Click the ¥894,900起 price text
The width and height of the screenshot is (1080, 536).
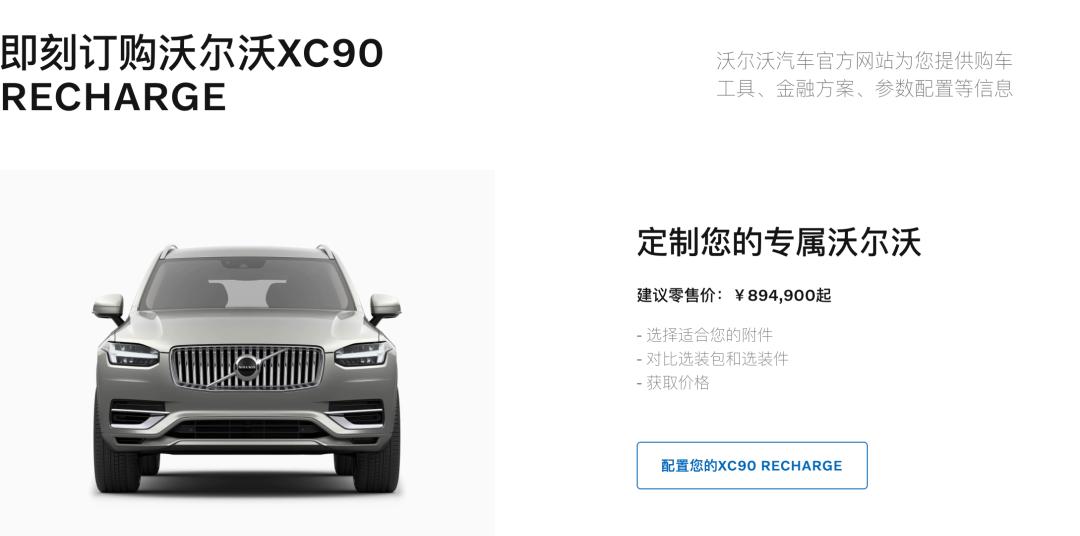click(x=782, y=296)
